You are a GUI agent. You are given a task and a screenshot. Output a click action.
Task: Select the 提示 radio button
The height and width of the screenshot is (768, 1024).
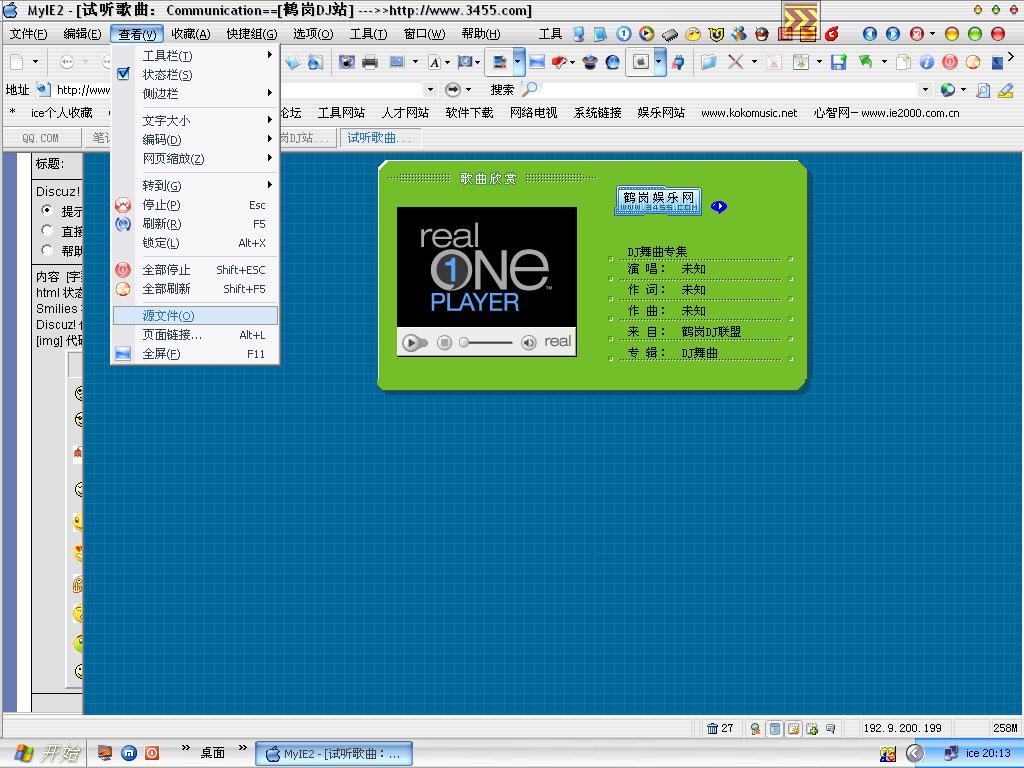[x=47, y=210]
